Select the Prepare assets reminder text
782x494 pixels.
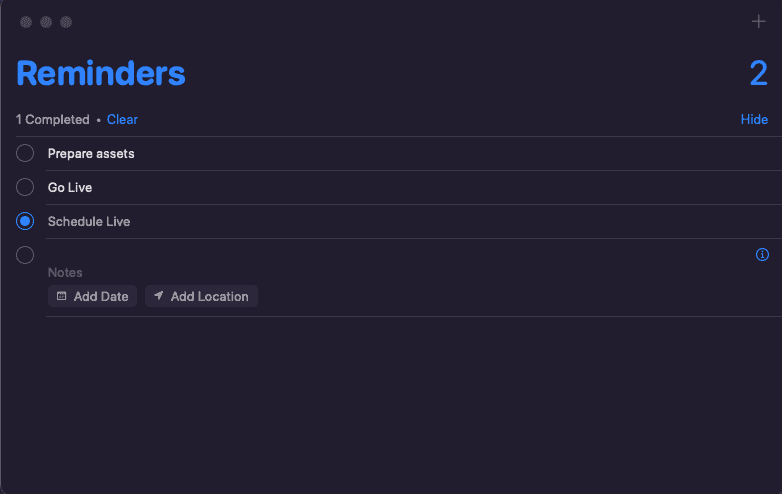91,153
